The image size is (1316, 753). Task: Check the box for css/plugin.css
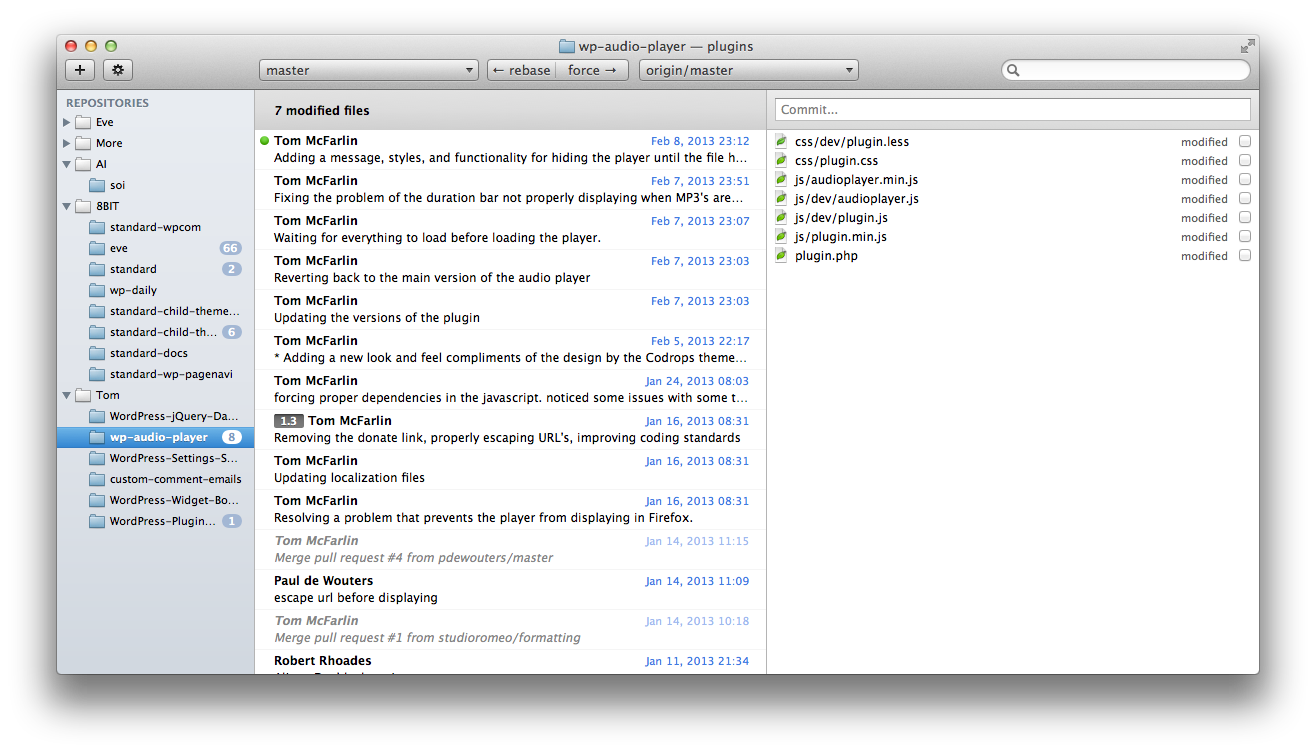click(x=1245, y=161)
